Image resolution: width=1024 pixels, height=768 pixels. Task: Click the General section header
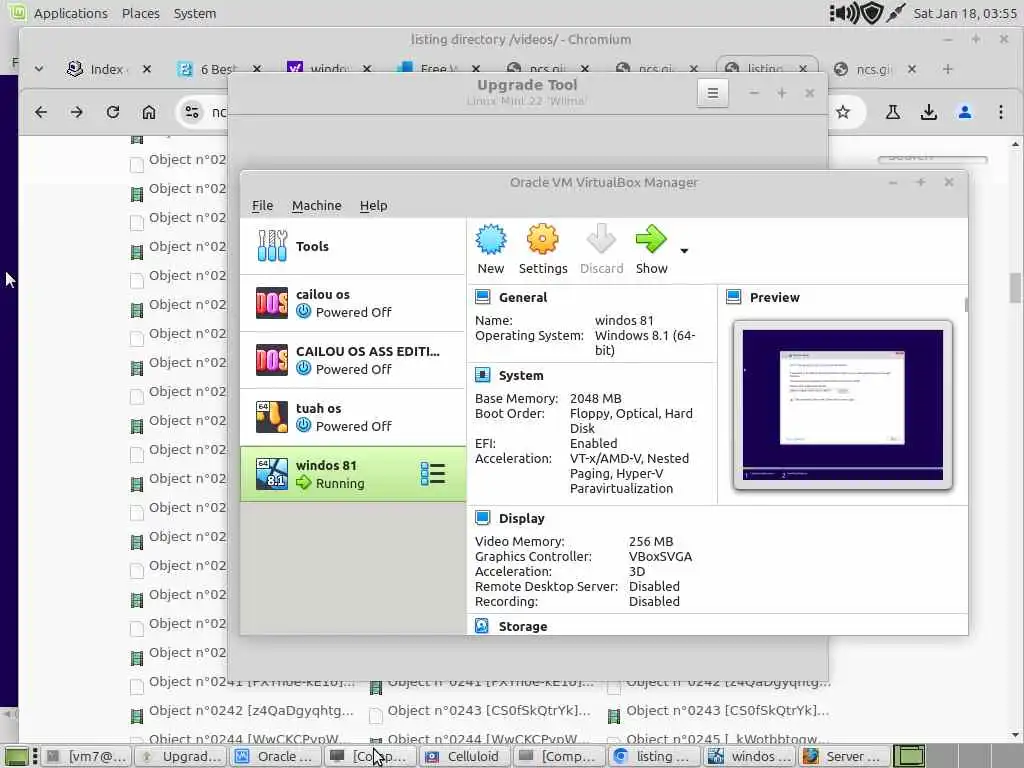pyautogui.click(x=522, y=298)
